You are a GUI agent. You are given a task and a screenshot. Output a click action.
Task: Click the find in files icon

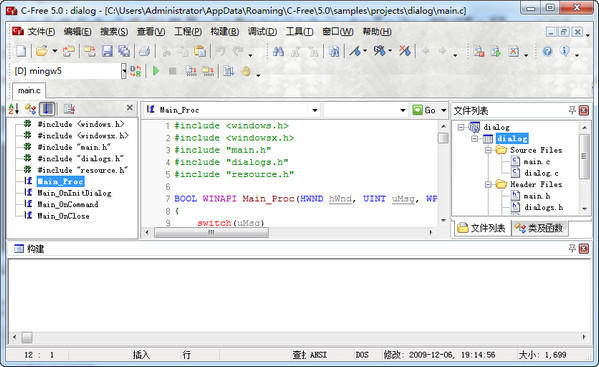[334, 51]
